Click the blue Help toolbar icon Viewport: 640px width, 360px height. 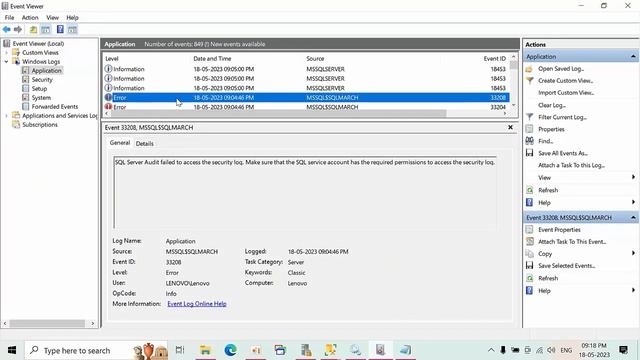tap(60, 29)
